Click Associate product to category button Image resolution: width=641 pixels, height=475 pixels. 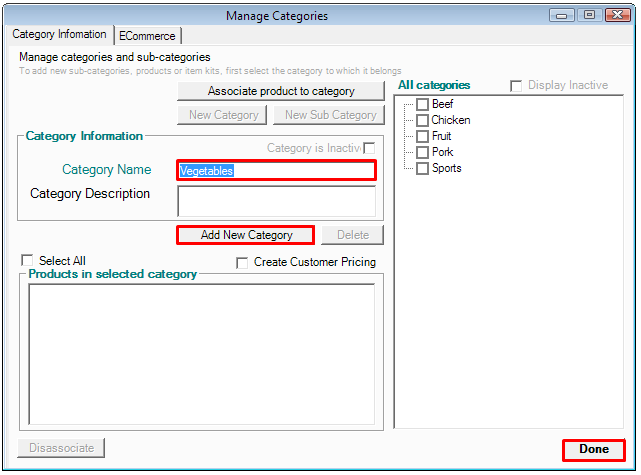pos(281,91)
